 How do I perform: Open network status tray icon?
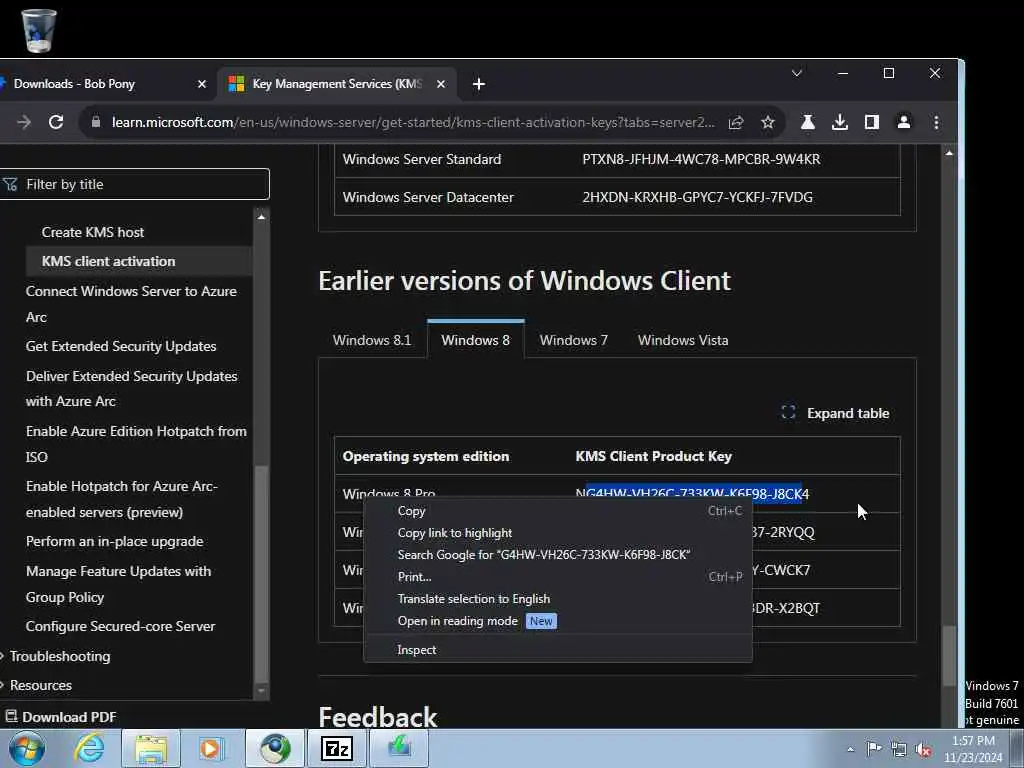899,749
